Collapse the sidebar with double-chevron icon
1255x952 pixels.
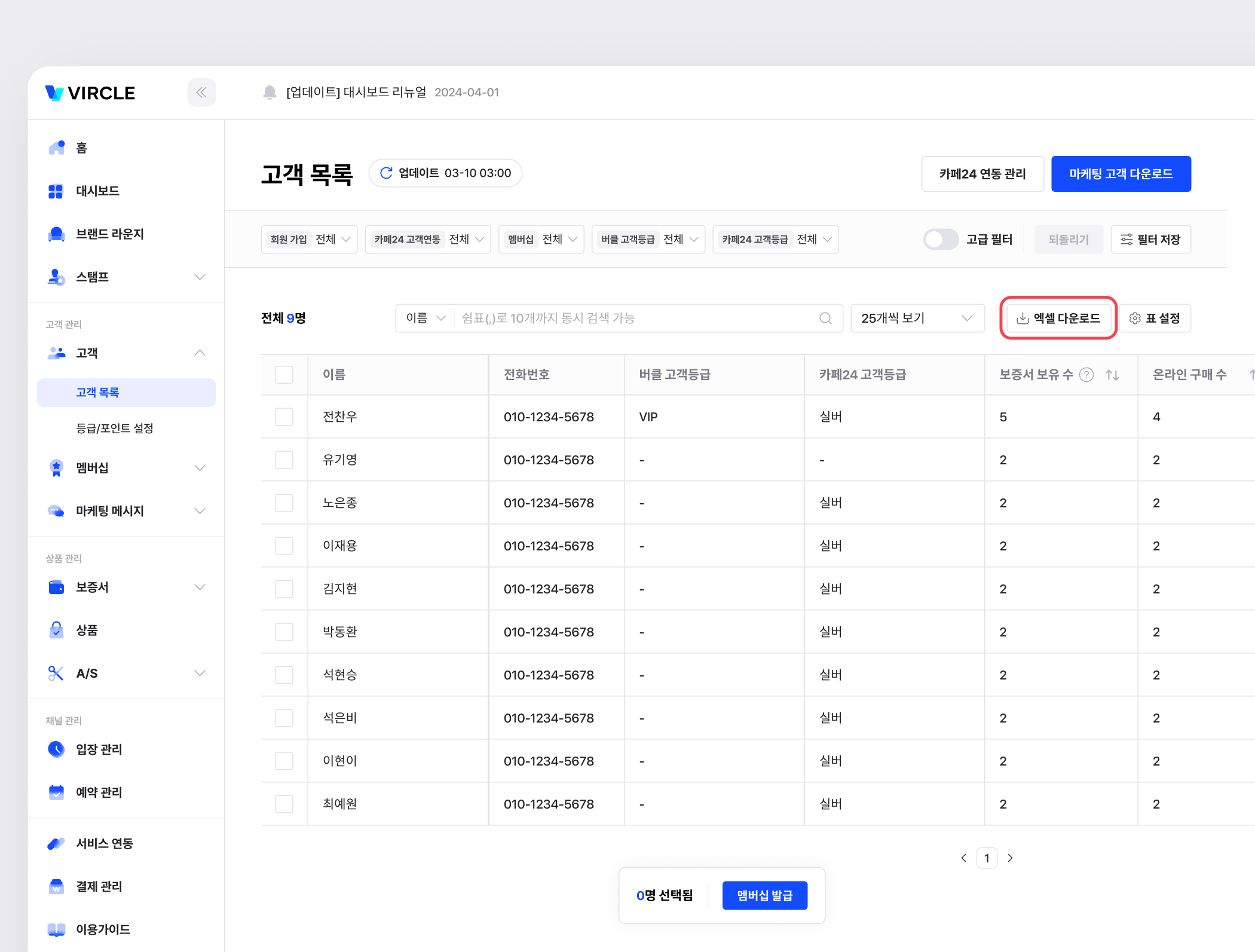(201, 93)
